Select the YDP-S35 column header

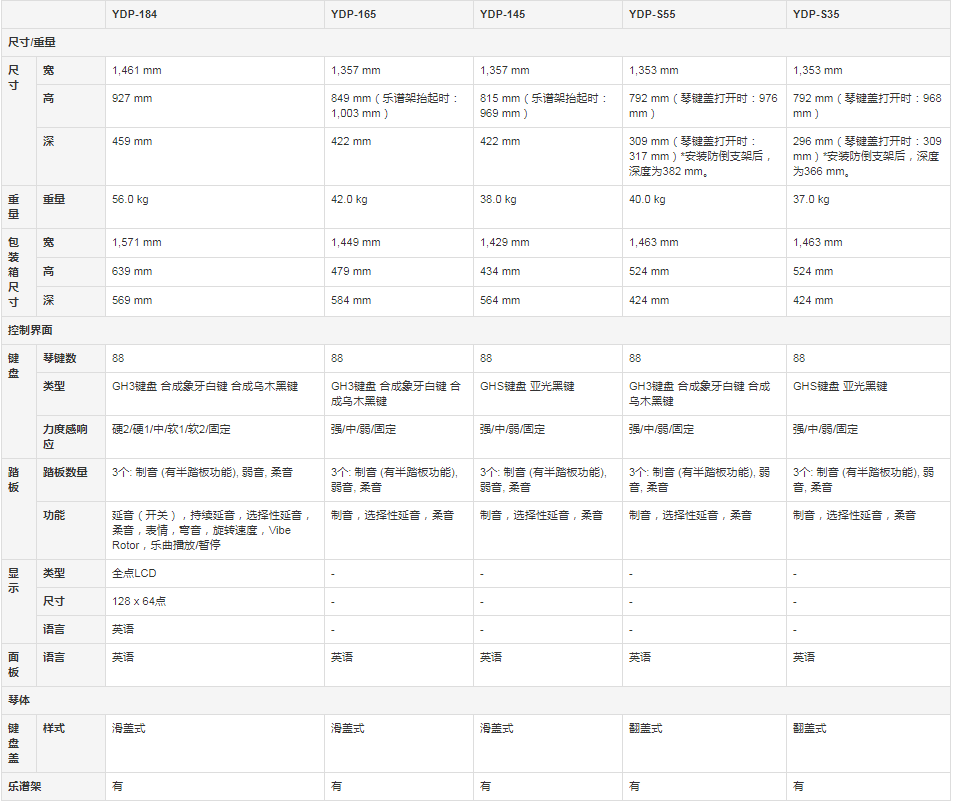869,14
